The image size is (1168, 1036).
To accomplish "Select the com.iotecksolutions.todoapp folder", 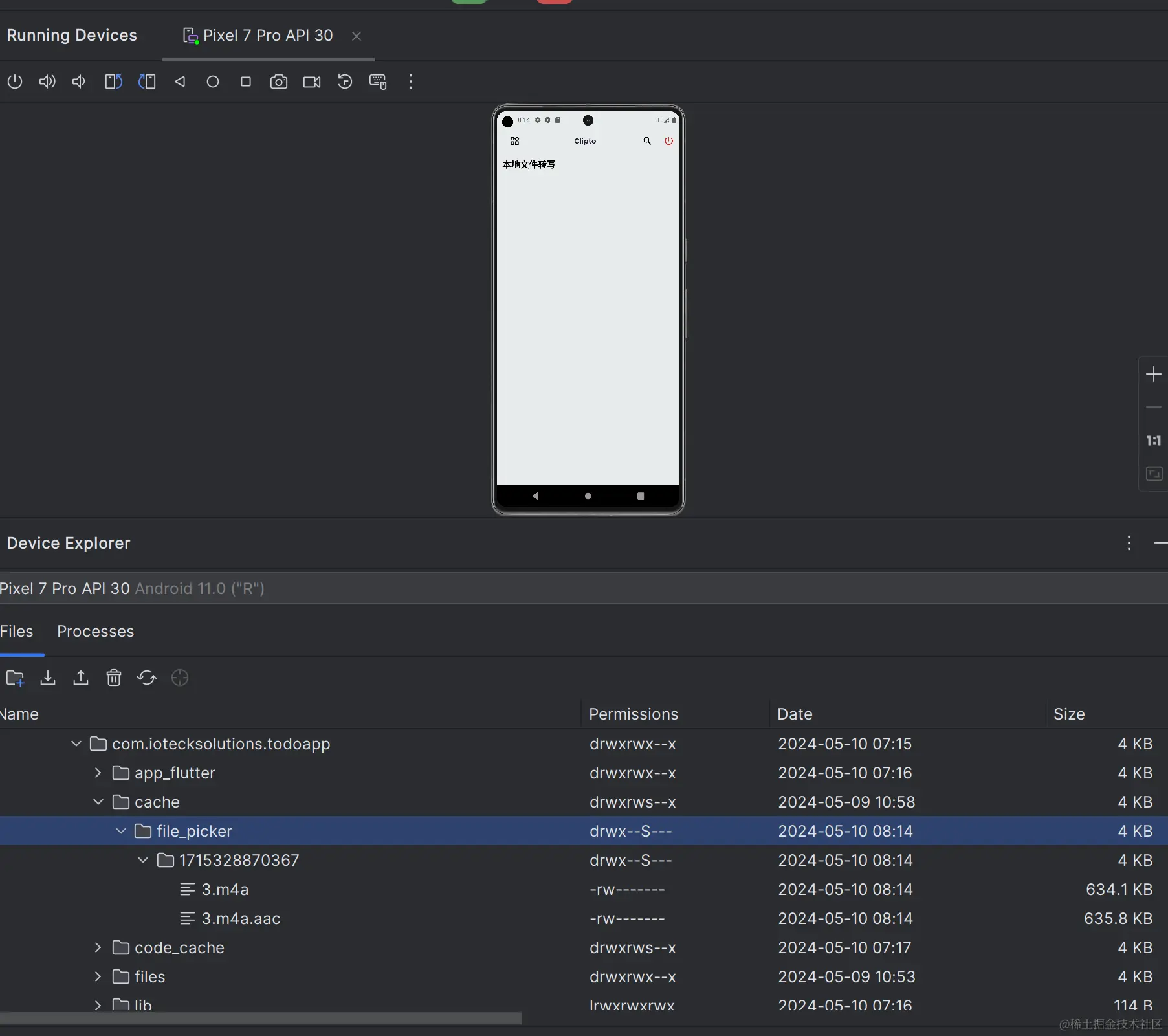I will (221, 744).
